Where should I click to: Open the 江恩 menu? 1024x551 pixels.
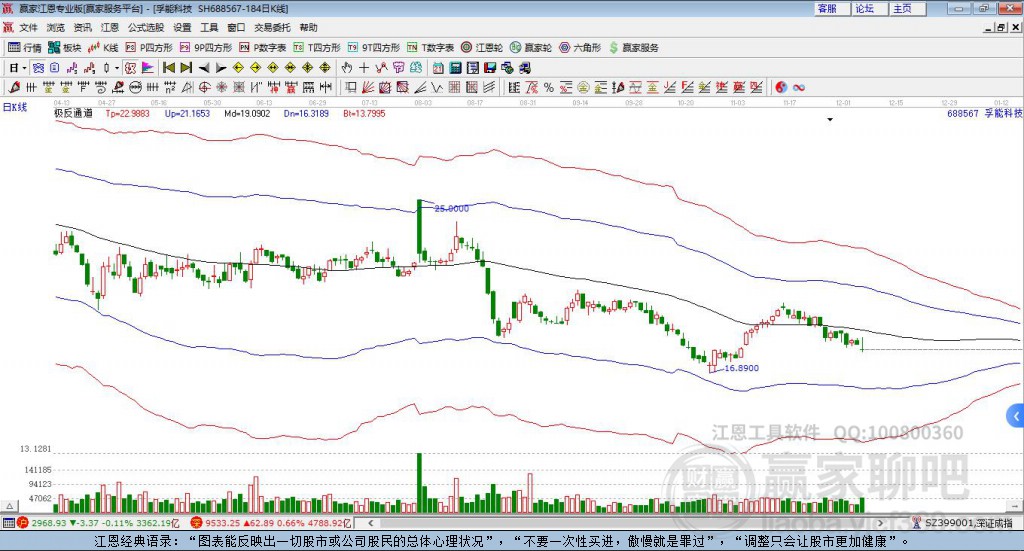point(110,27)
